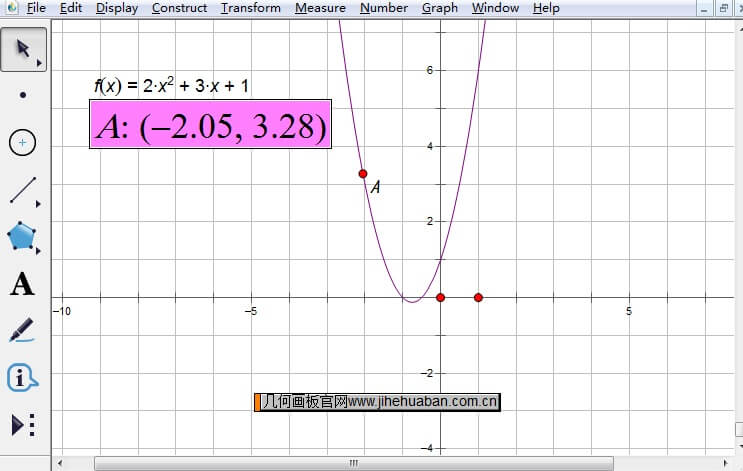This screenshot has height=471, width=743.
Task: Select the red unit point on x-axis
Action: (x=478, y=297)
